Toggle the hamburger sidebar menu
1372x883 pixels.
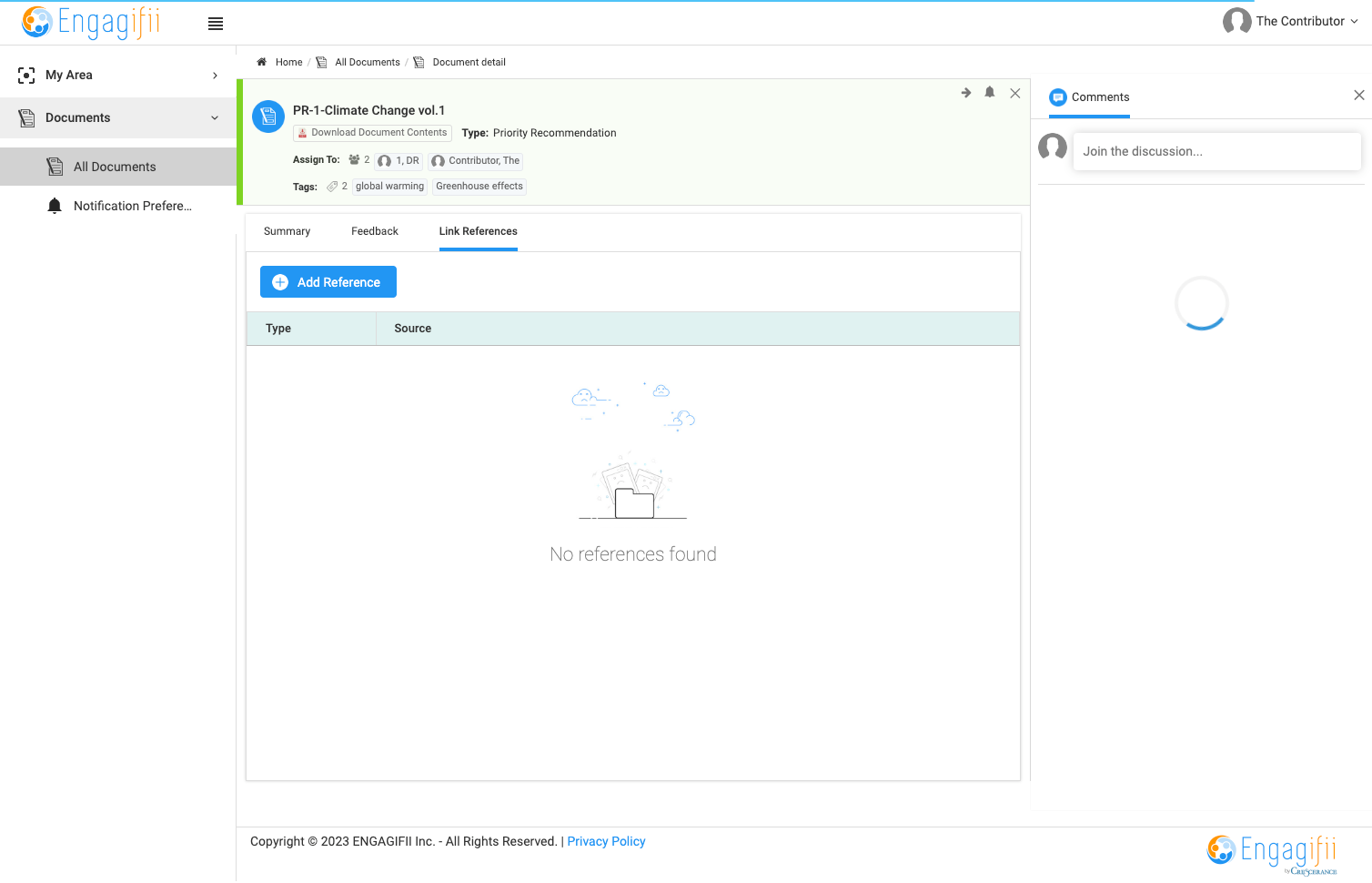(x=216, y=25)
